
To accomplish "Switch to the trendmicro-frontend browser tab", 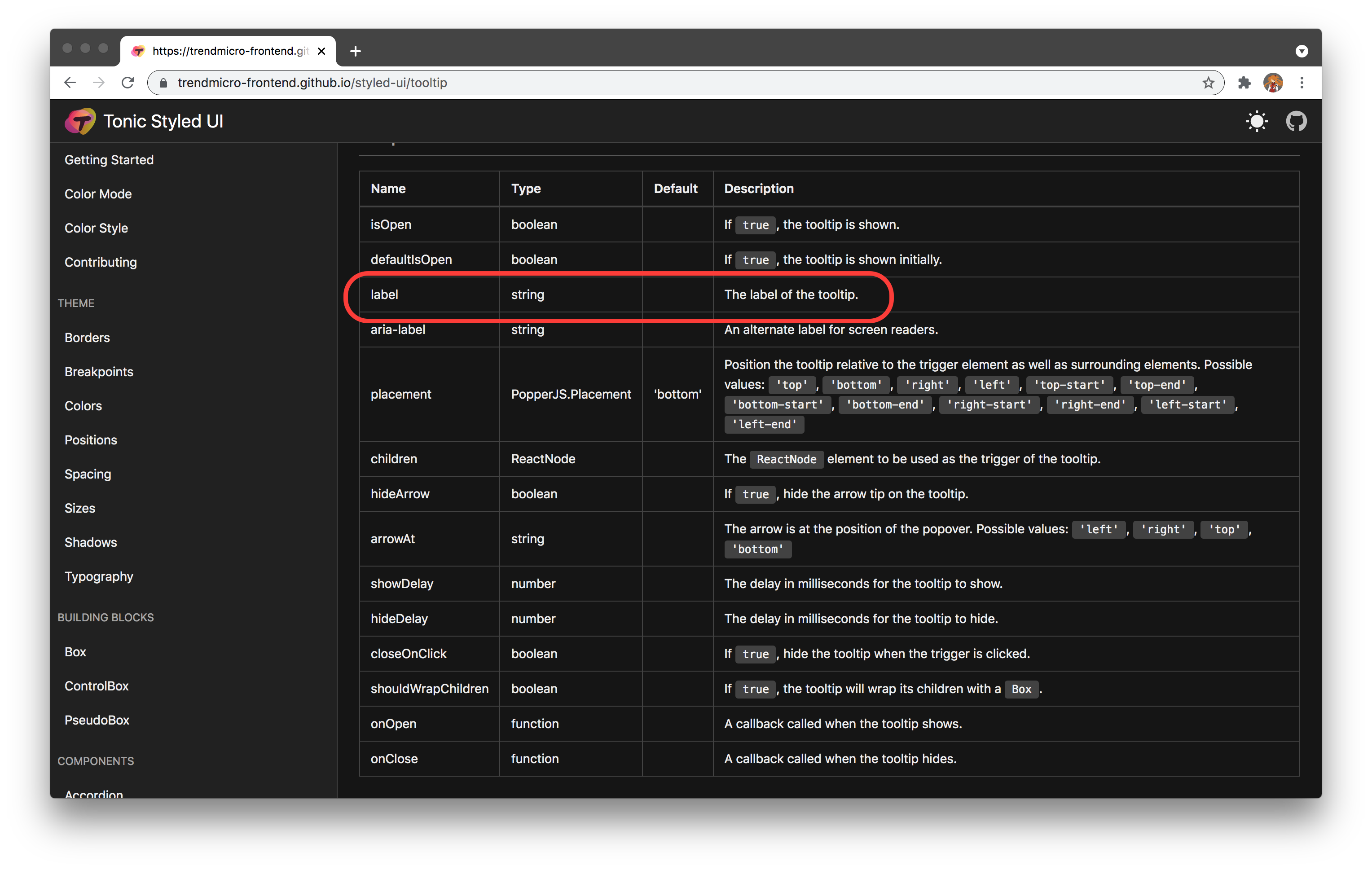I will point(222,51).
